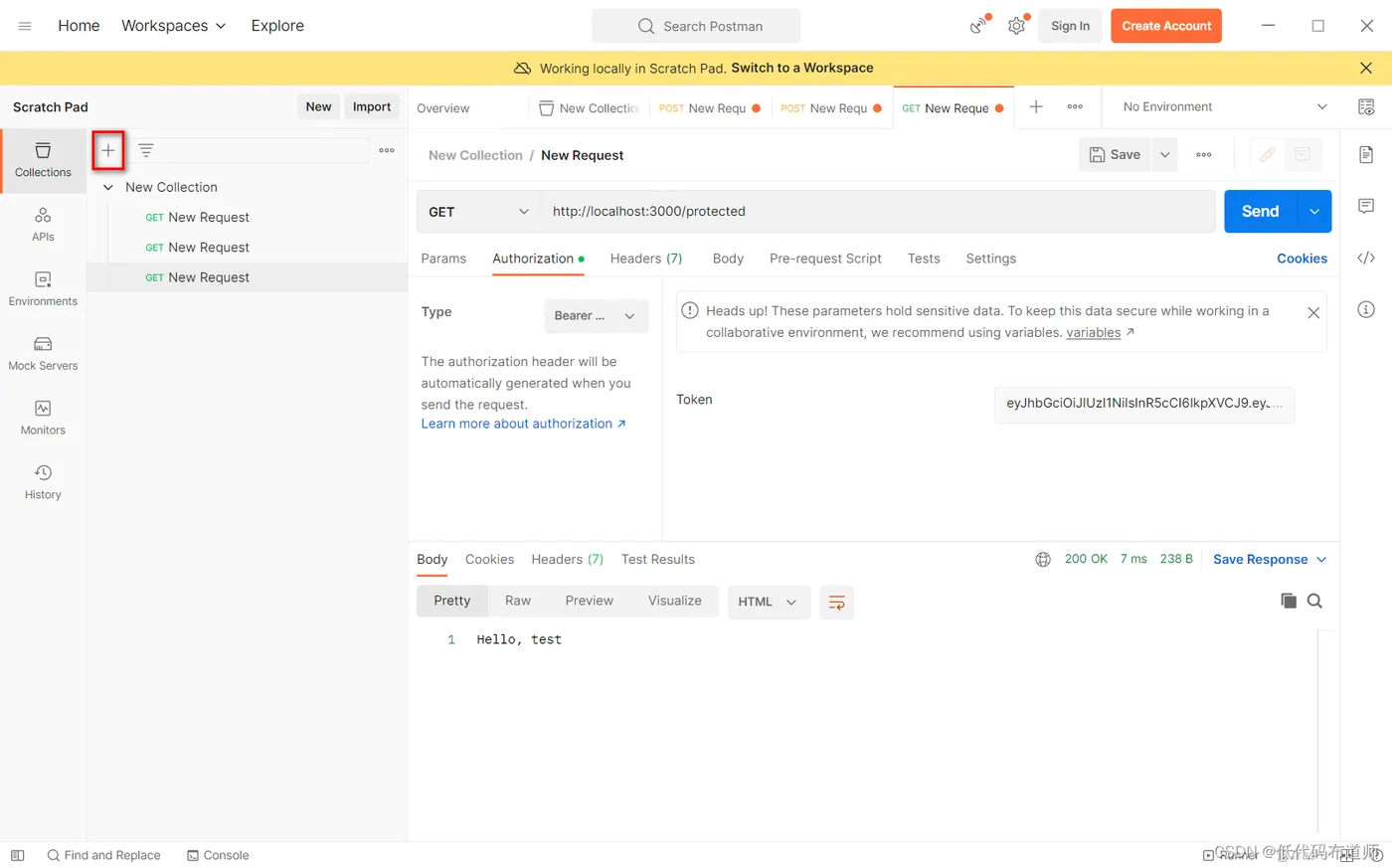Search within the response body
This screenshot has width=1392, height=868.
(x=1314, y=601)
